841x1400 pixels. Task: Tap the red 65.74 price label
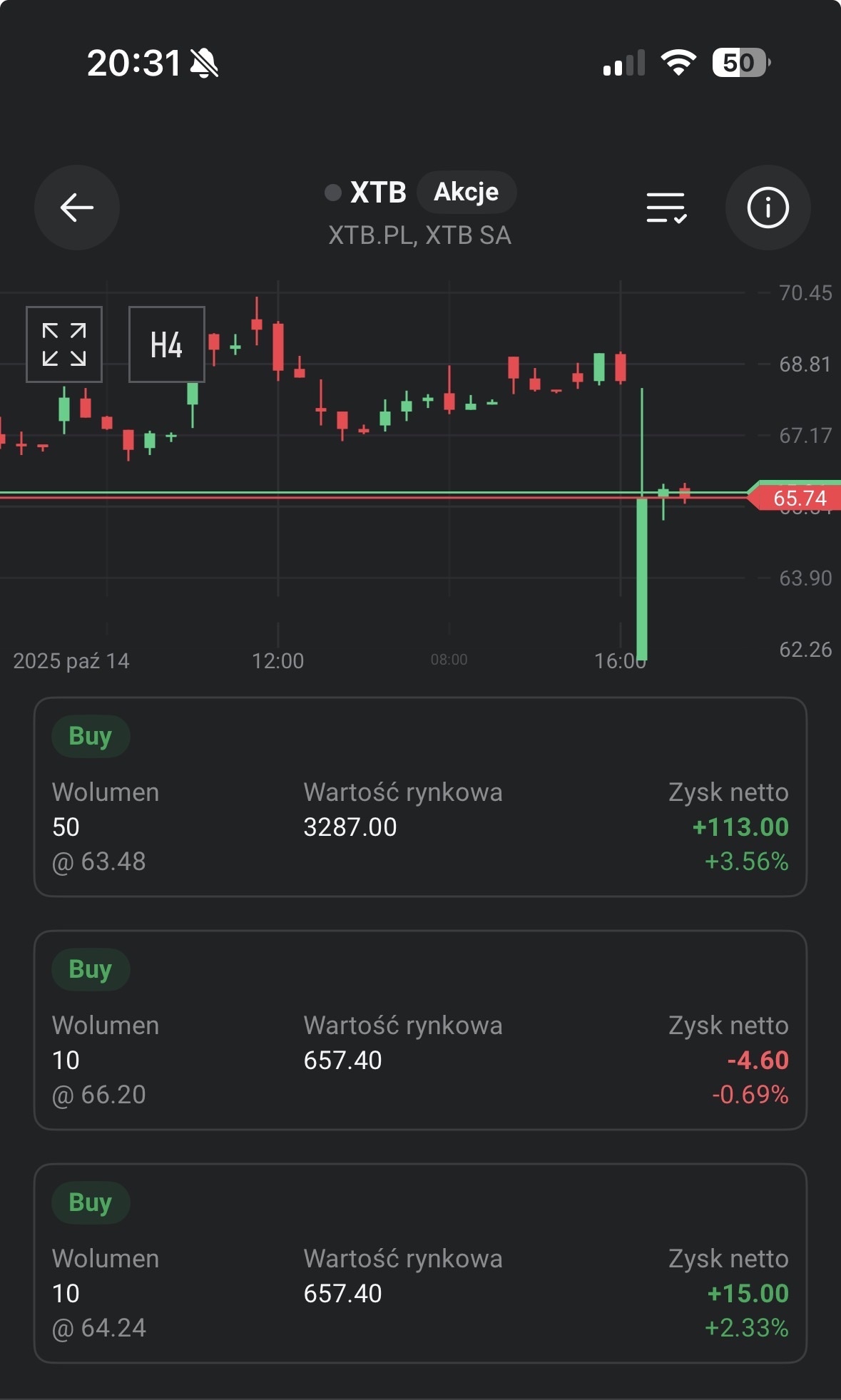798,498
